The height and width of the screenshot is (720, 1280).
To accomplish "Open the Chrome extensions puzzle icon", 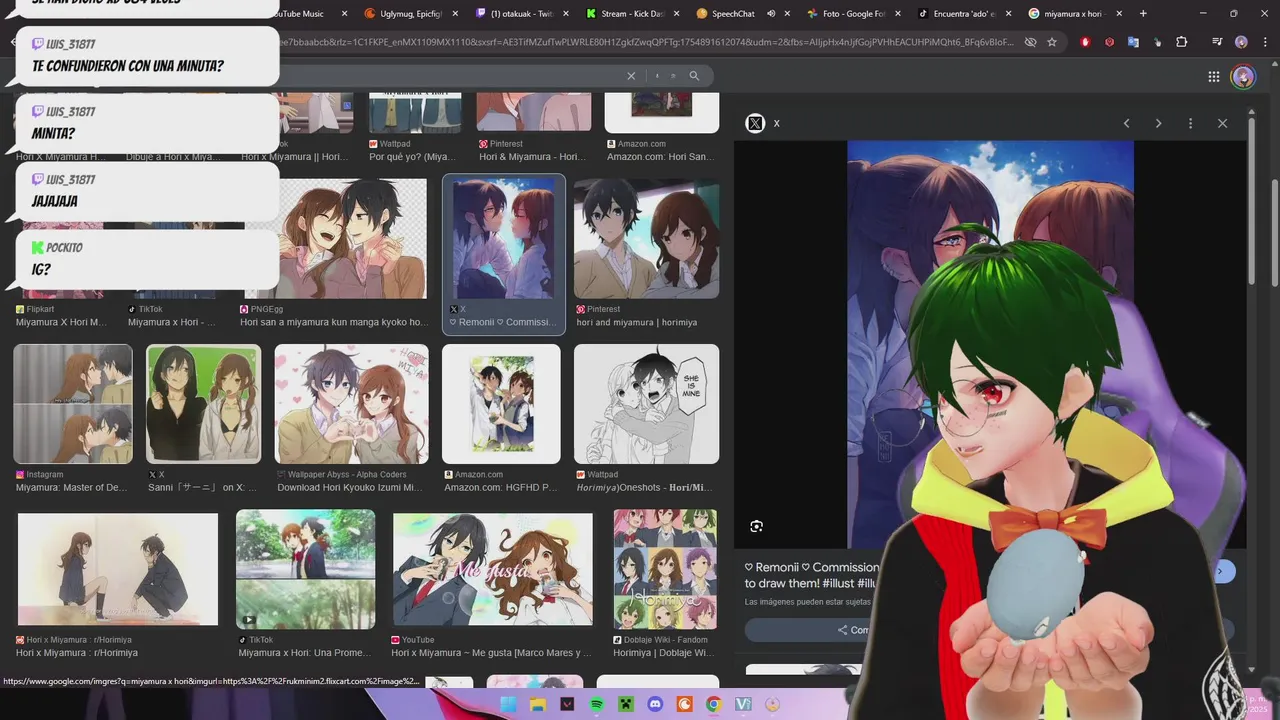I will tap(1181, 42).
